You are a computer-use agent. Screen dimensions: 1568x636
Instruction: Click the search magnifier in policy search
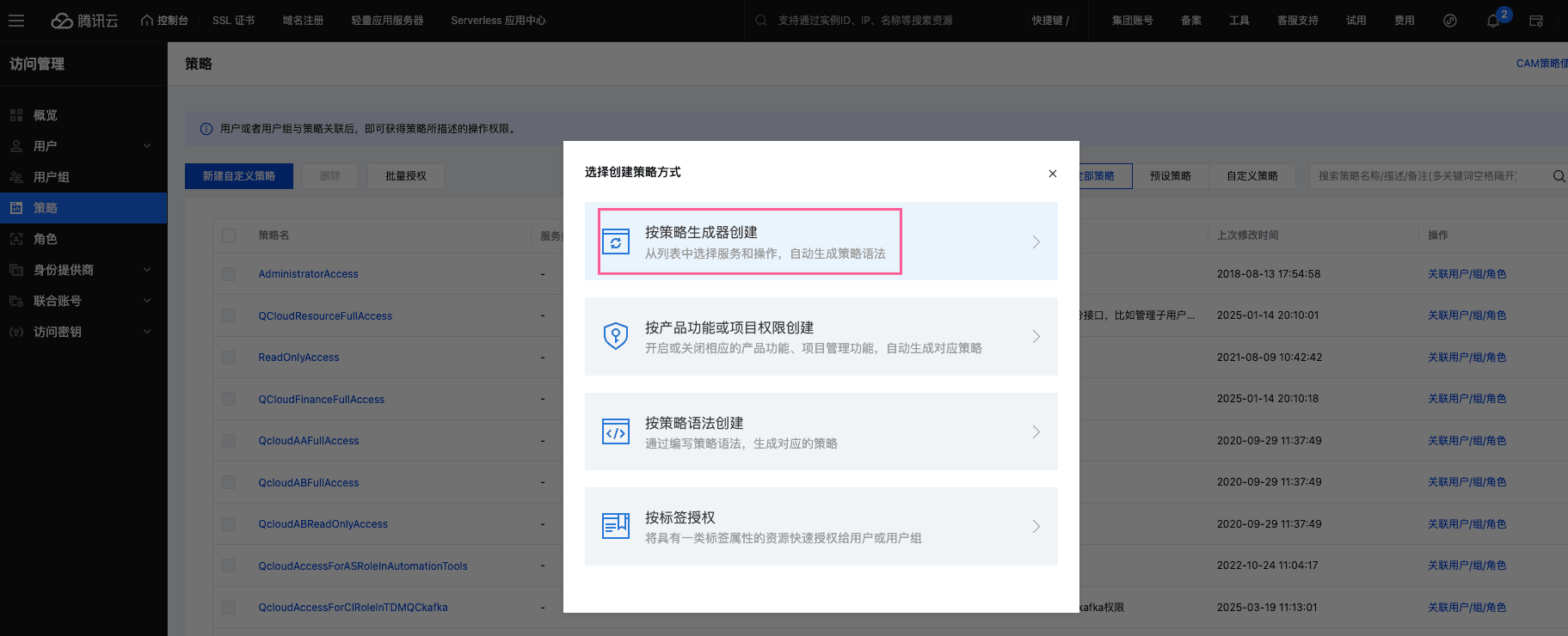click(1559, 176)
